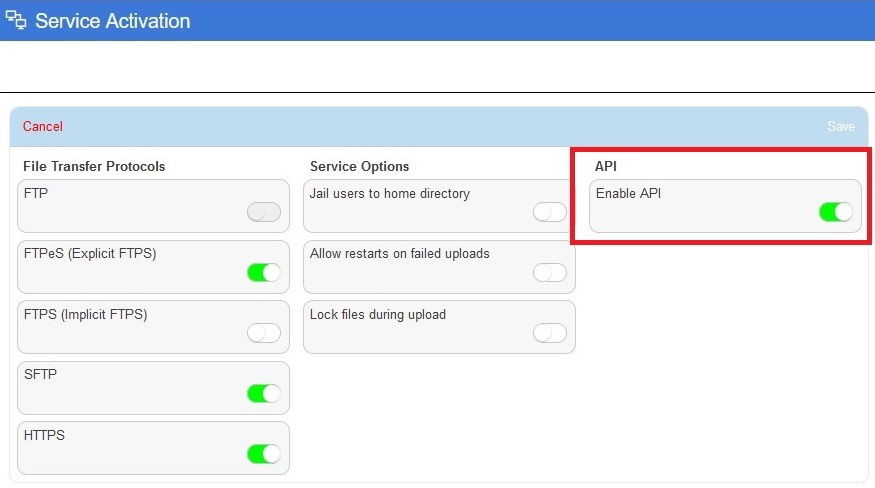Screen dimensions: 875x488
Task: Click the Service Activation network icon
Action: coord(16,20)
